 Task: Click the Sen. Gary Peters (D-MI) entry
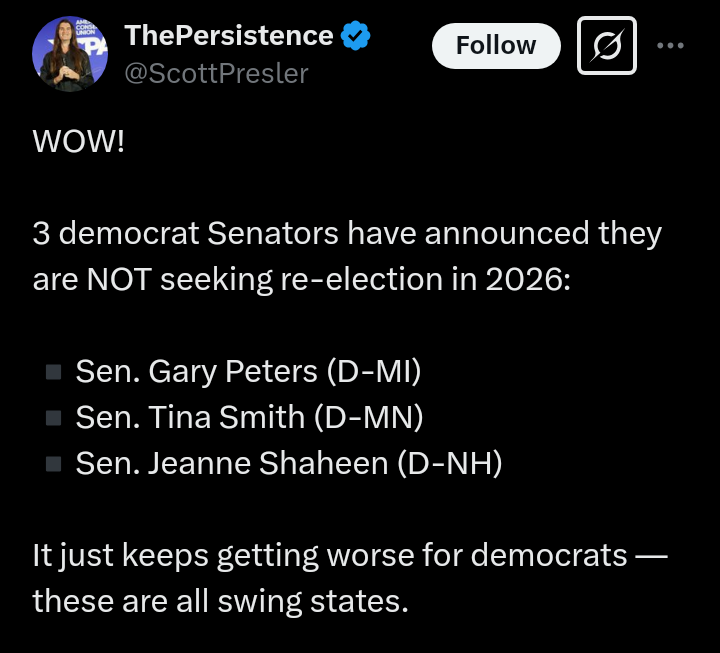click(x=248, y=372)
